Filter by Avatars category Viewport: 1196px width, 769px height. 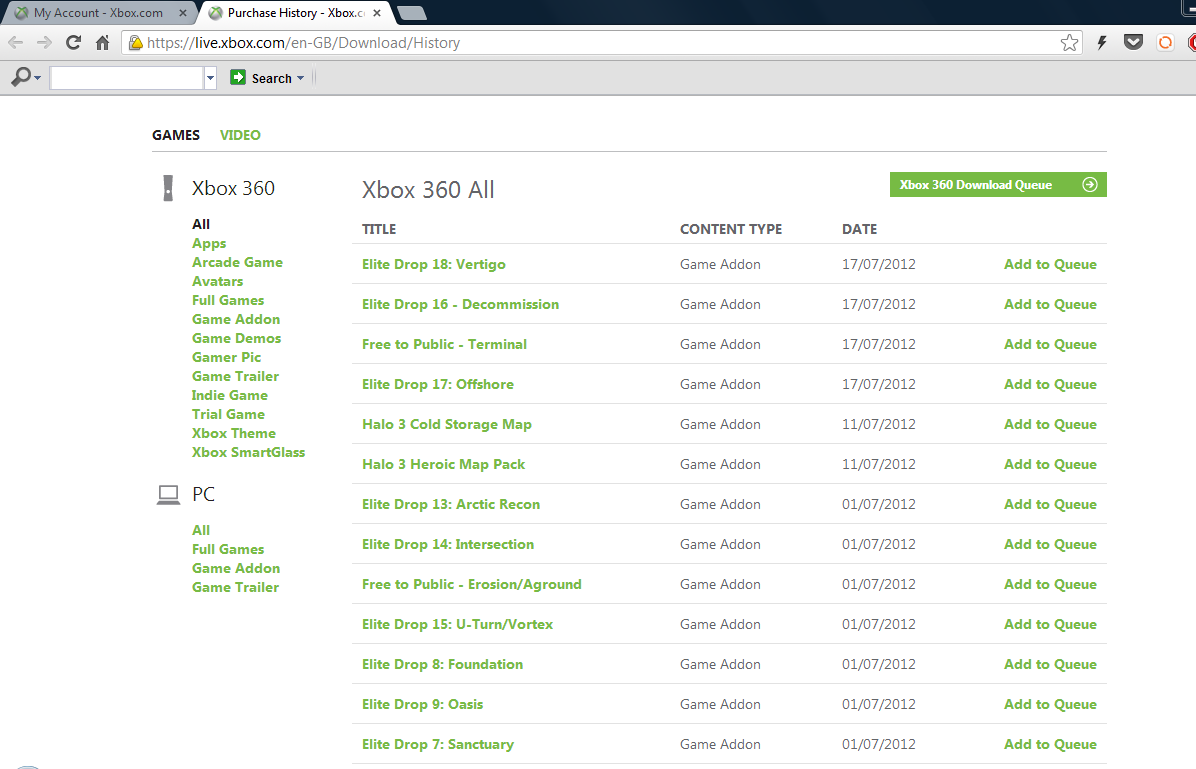point(217,282)
